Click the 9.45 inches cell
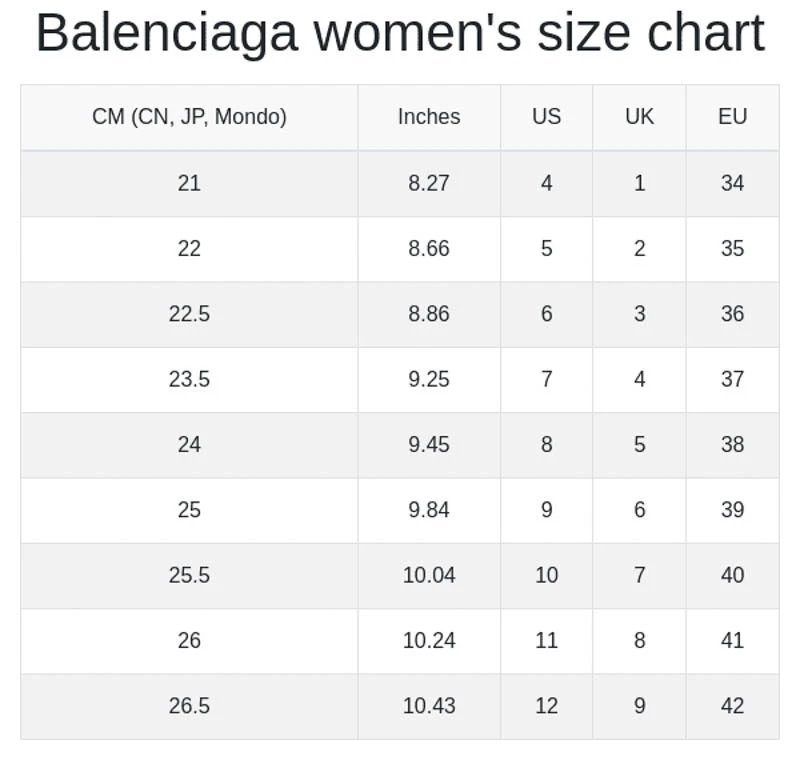800x760 pixels. pos(429,444)
